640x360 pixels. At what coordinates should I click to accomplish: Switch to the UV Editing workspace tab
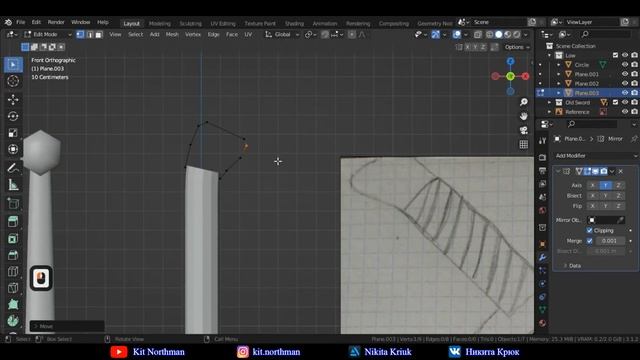[x=223, y=24]
